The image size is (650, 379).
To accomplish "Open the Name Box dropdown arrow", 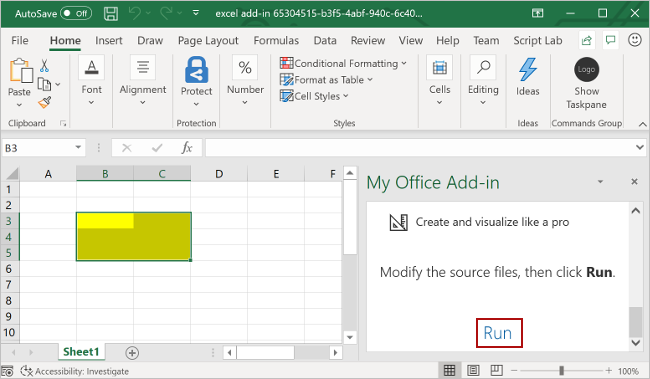I will tap(78, 147).
